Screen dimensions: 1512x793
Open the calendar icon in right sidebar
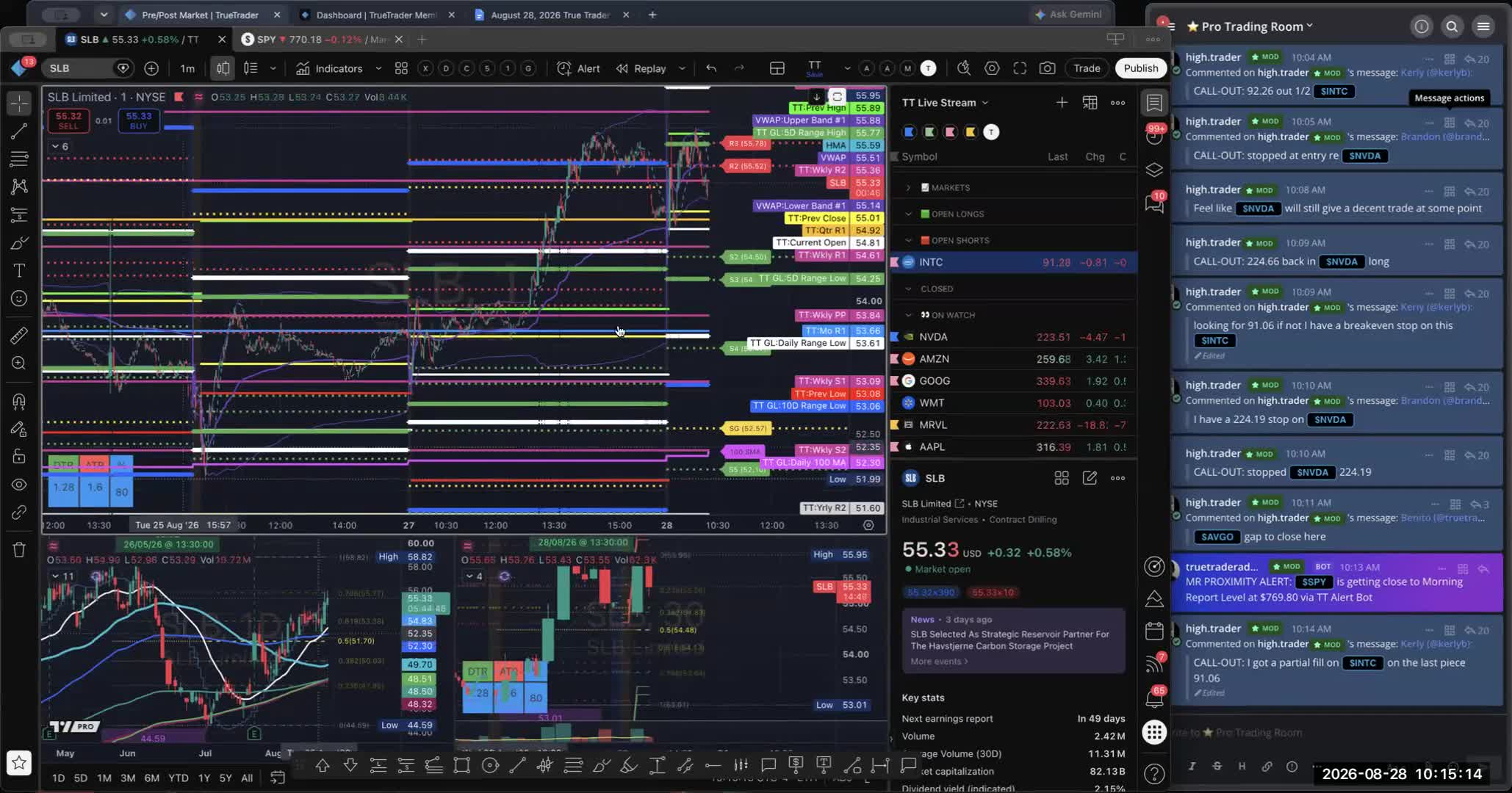click(x=1154, y=631)
